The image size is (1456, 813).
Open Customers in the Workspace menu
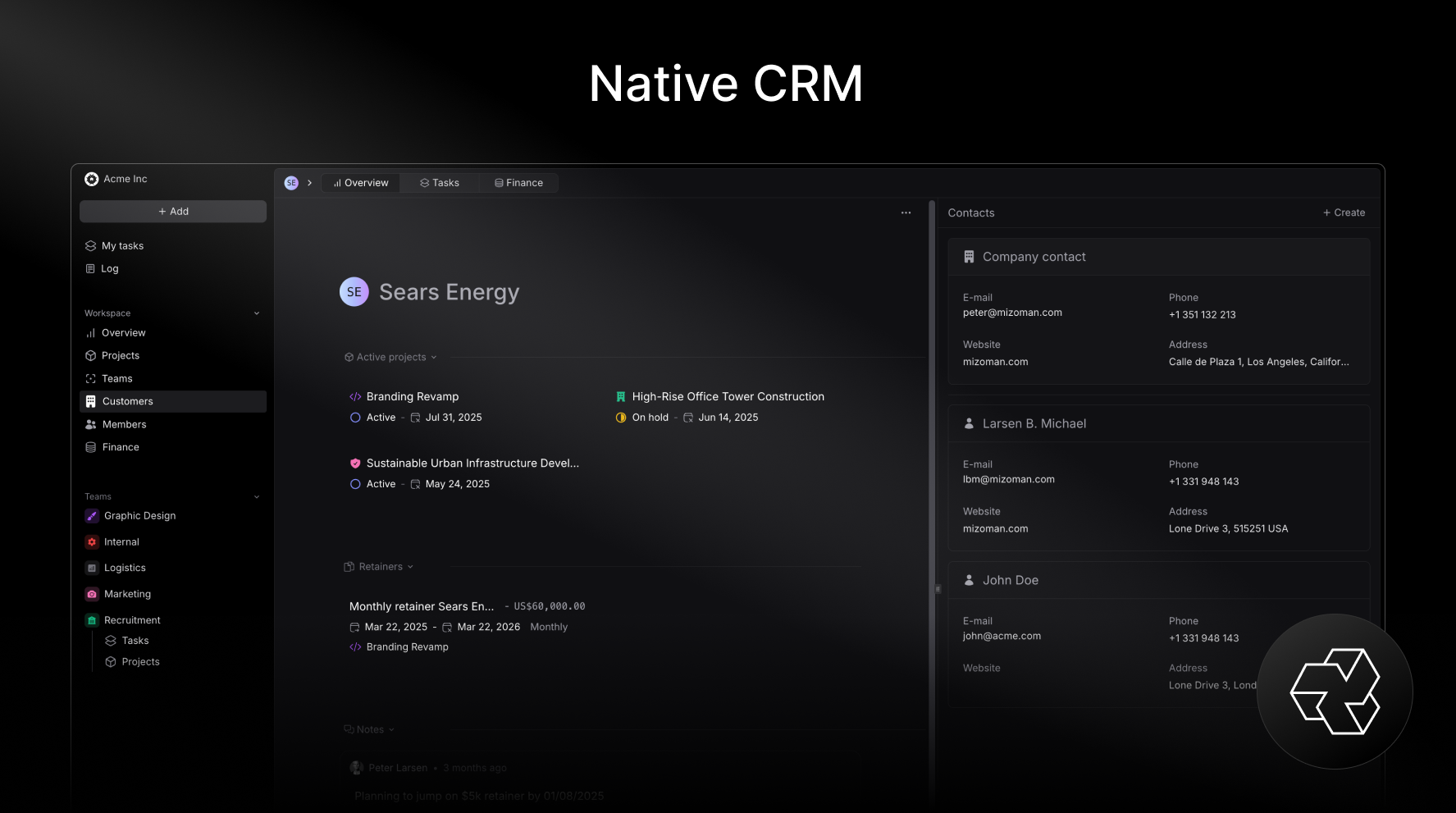pyautogui.click(x=173, y=401)
